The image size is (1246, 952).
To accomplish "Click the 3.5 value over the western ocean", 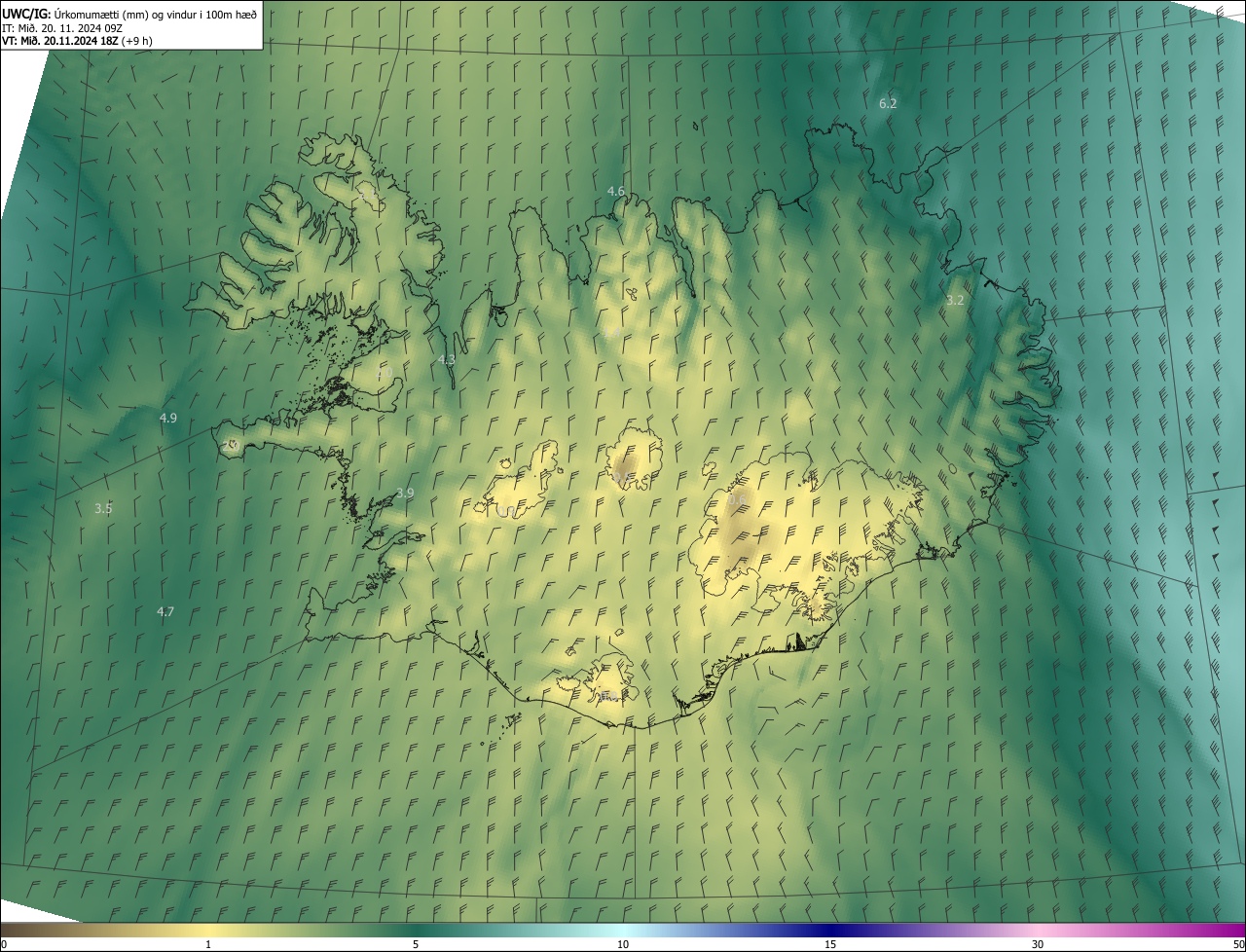I will coord(103,508).
